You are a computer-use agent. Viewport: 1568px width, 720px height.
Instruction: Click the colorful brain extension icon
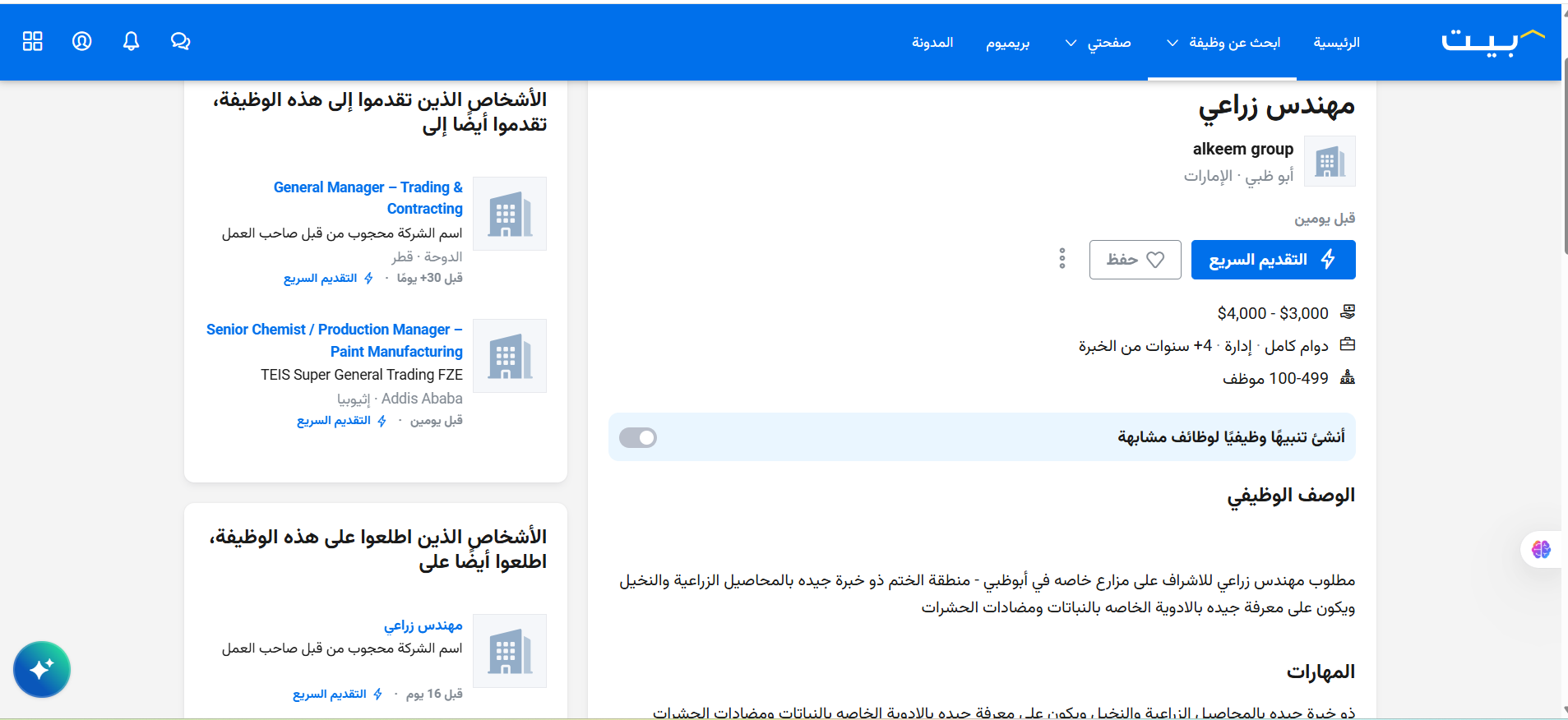tap(1541, 549)
